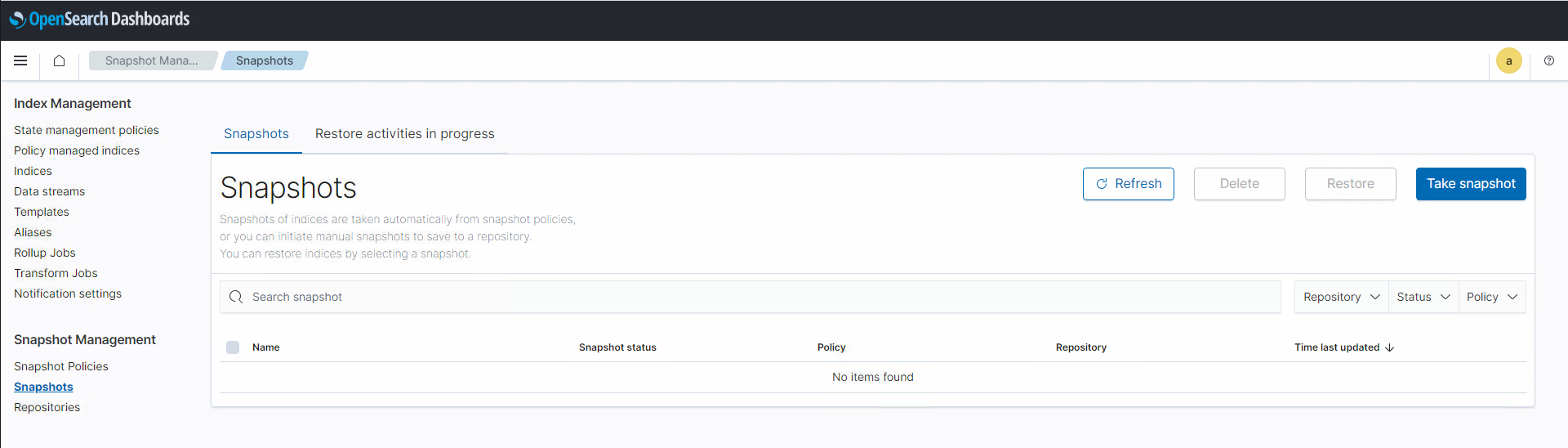Sort by the Name column header
This screenshot has height=448, width=1568.
click(266, 347)
